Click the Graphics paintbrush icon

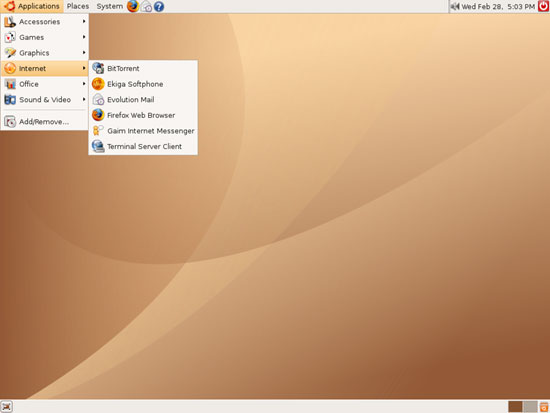point(10,53)
